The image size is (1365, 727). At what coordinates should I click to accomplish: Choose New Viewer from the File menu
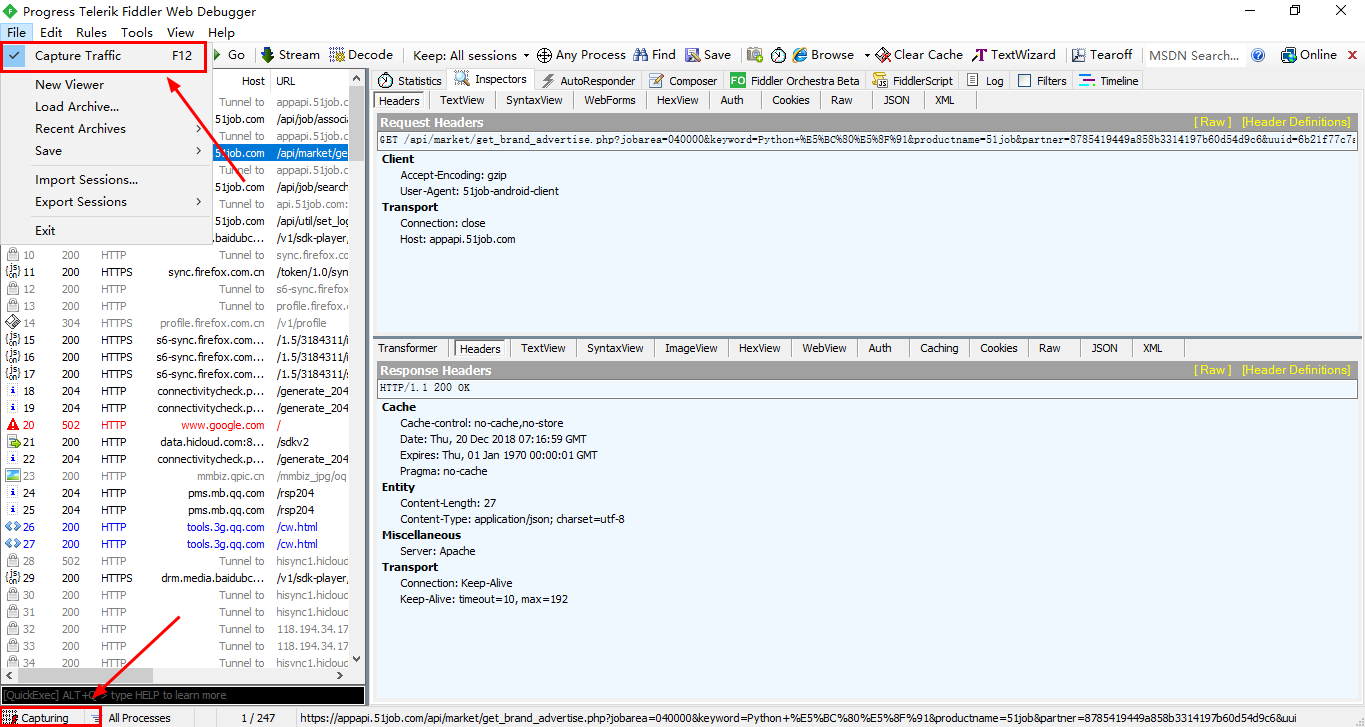click(x=104, y=85)
